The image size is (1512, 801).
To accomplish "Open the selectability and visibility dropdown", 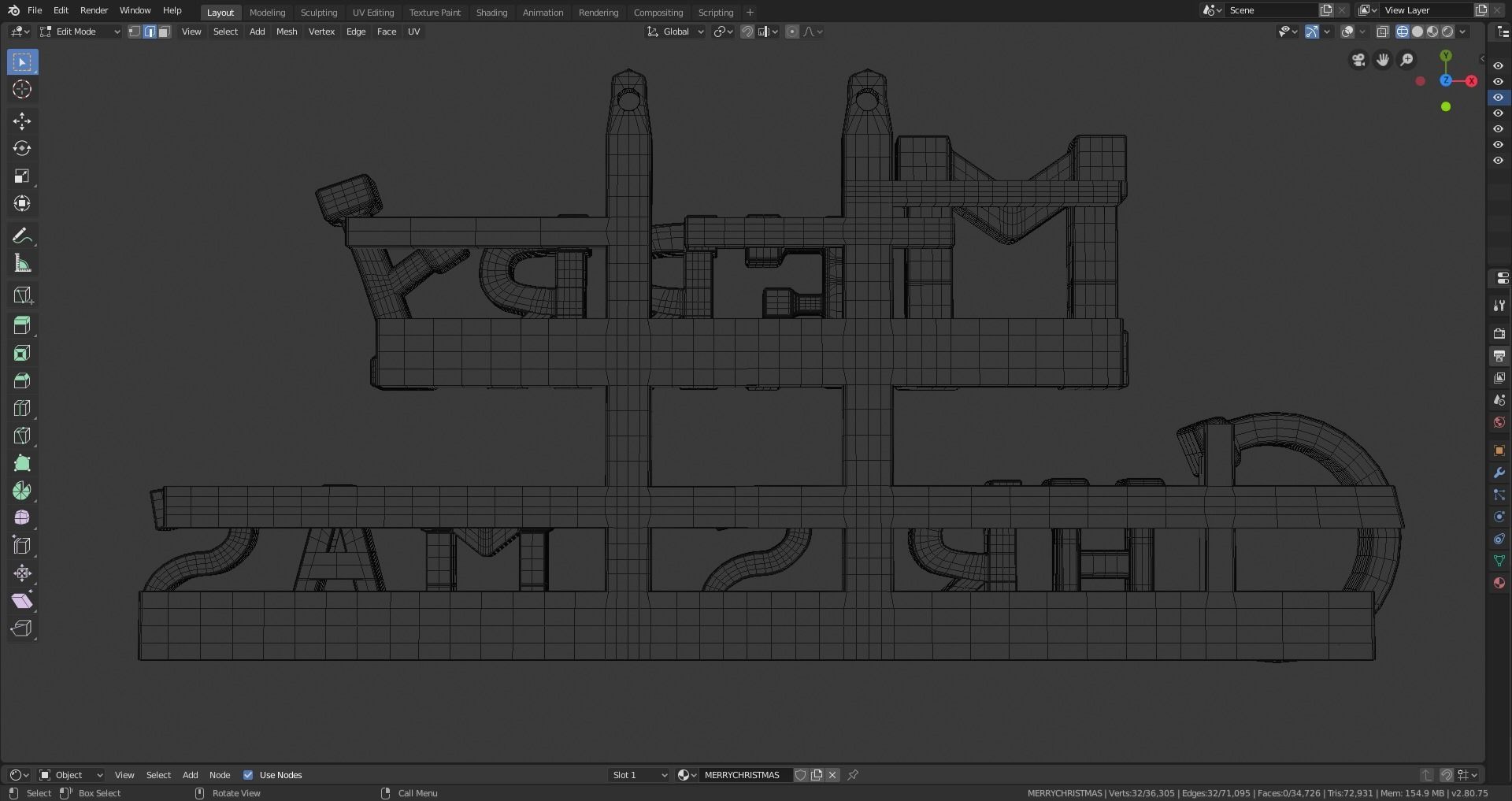I will (1288, 32).
